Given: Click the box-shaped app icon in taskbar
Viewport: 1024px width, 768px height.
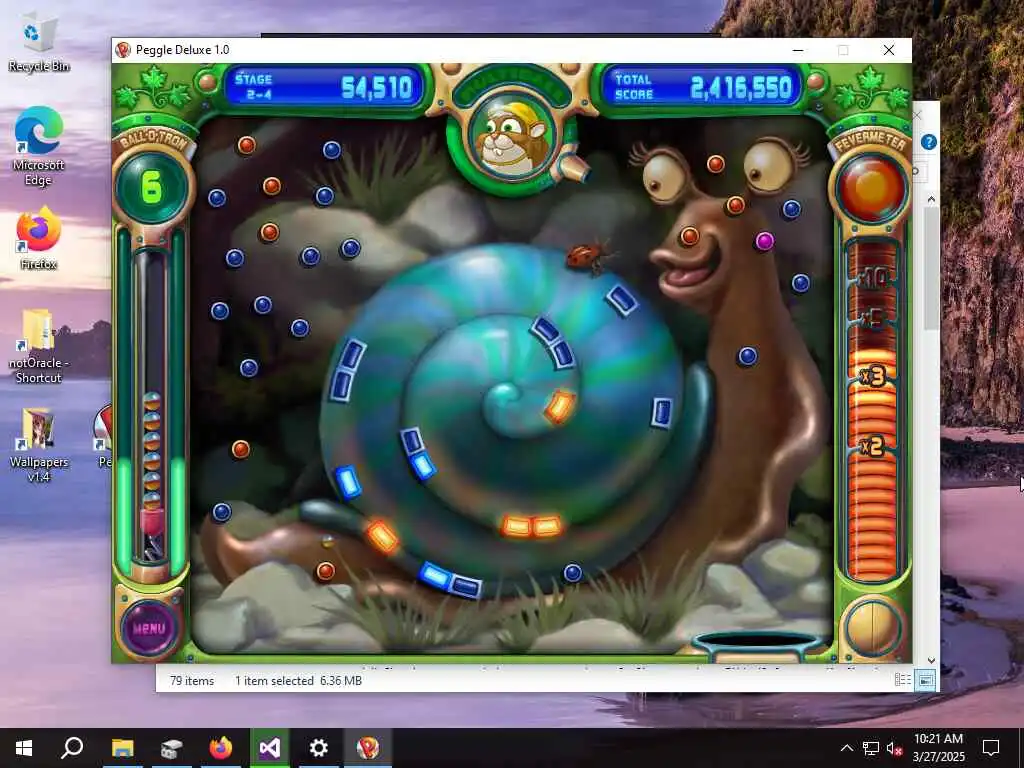Looking at the screenshot, I should (171, 748).
